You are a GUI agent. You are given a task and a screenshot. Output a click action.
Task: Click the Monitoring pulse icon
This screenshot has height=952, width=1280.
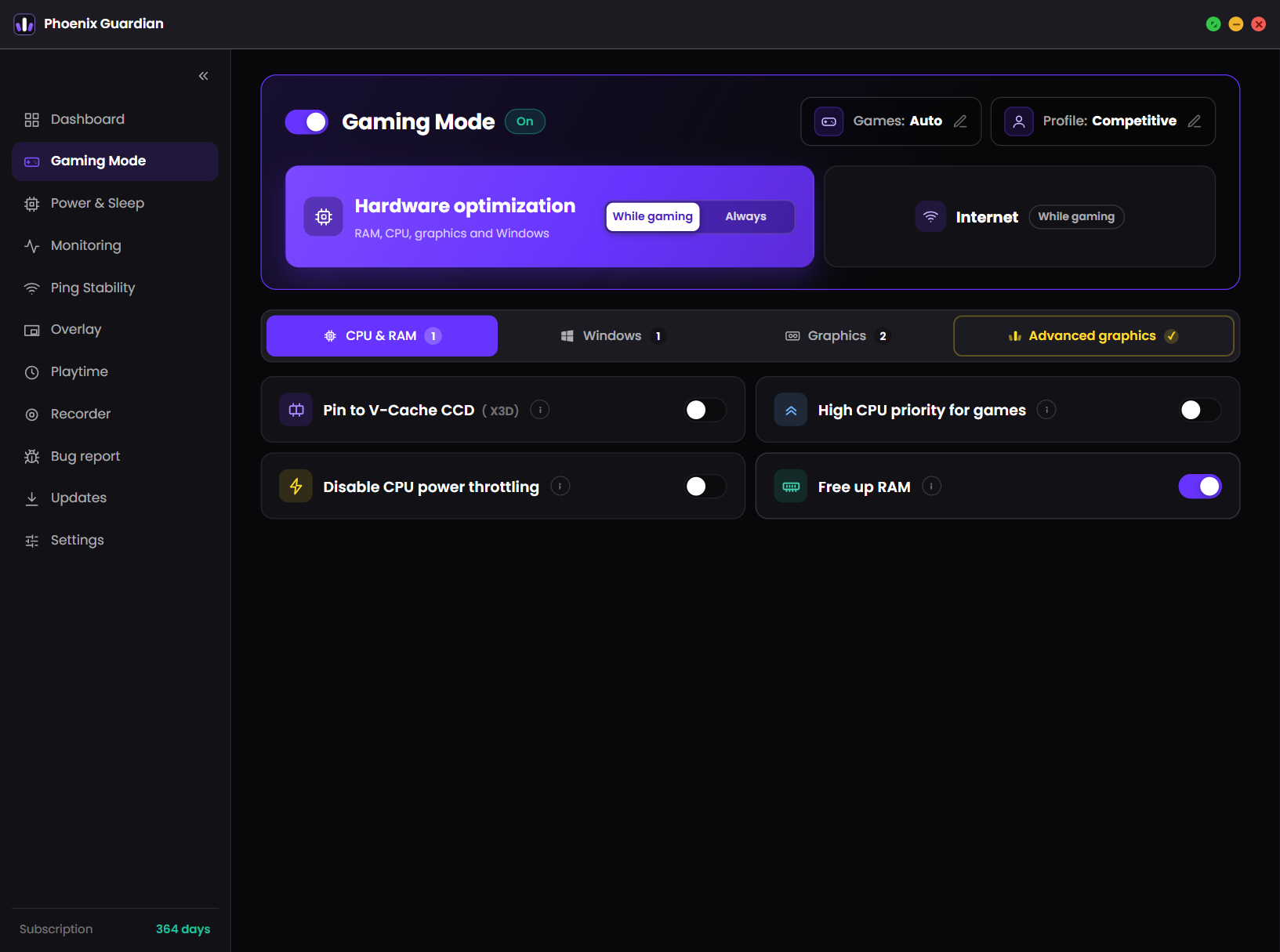coord(32,246)
